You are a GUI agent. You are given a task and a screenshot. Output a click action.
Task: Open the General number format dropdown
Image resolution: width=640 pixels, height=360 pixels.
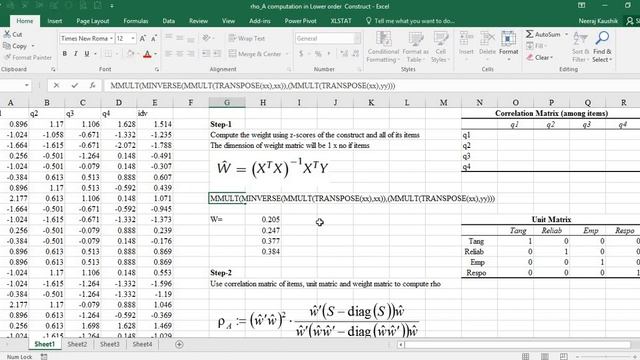(357, 38)
